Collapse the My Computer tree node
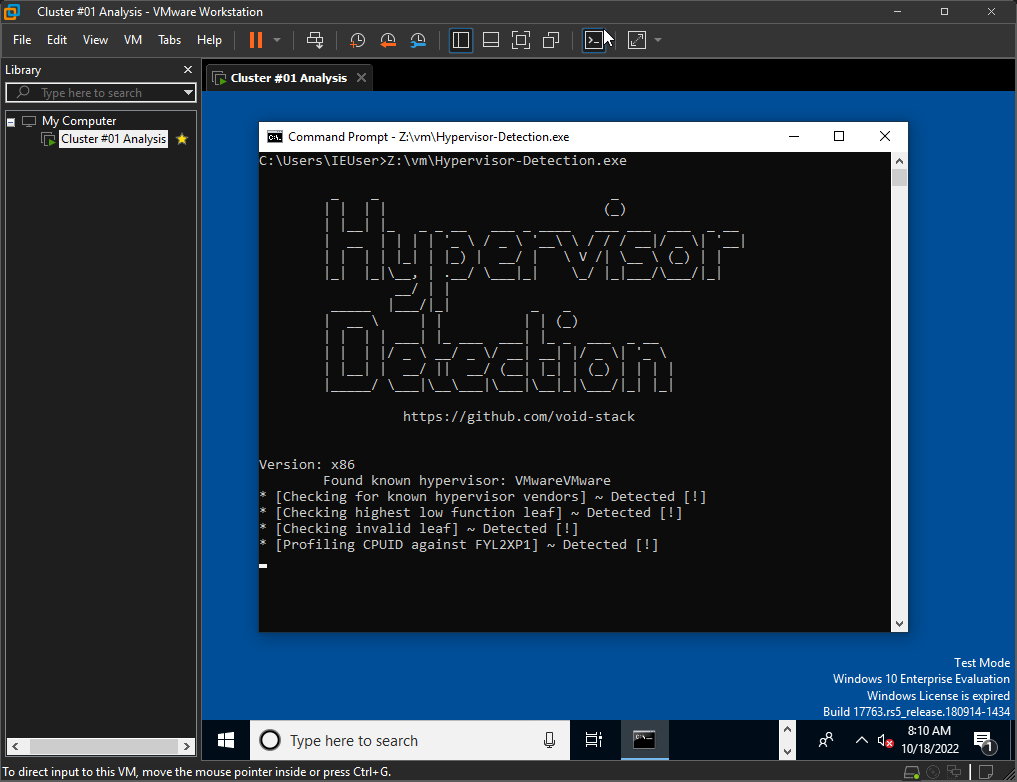 (11, 121)
